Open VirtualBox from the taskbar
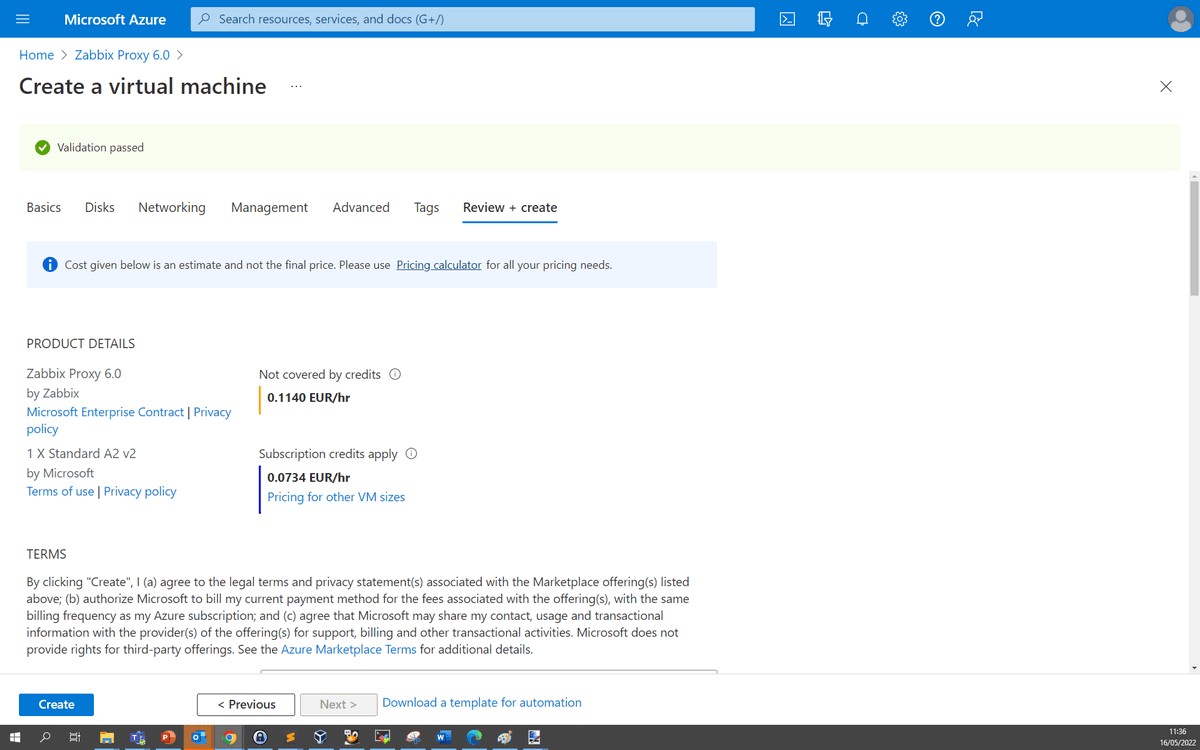Viewport: 1200px width, 750px height. click(321, 738)
